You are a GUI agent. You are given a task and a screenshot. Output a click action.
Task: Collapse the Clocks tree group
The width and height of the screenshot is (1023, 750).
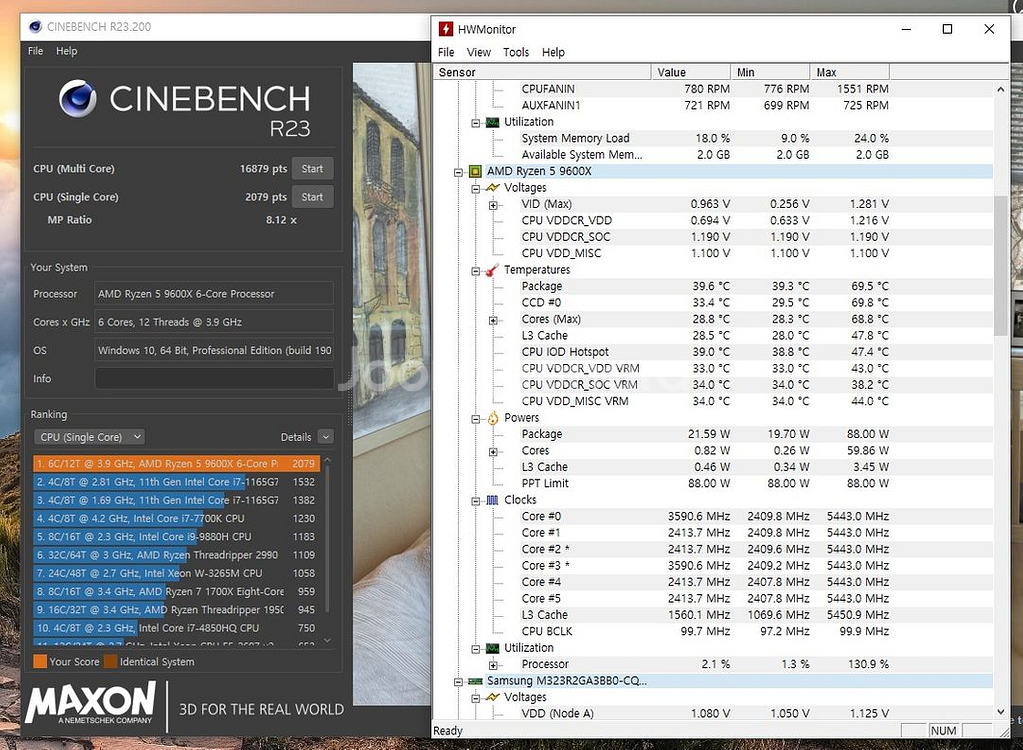pos(476,501)
